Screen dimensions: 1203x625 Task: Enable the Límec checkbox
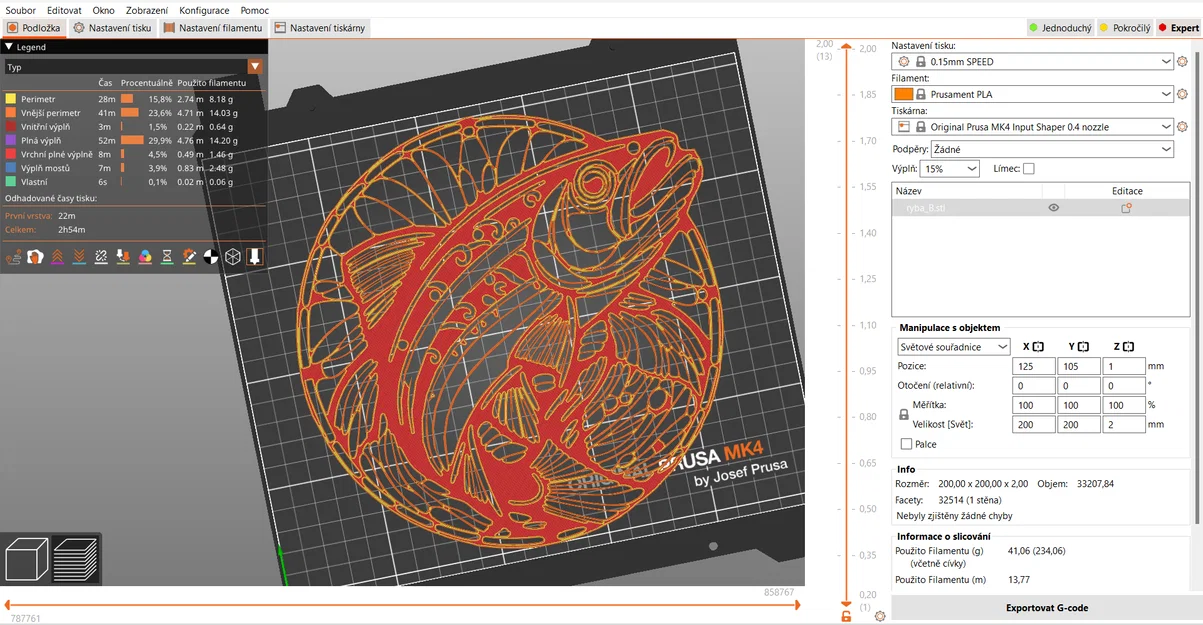[1029, 169]
